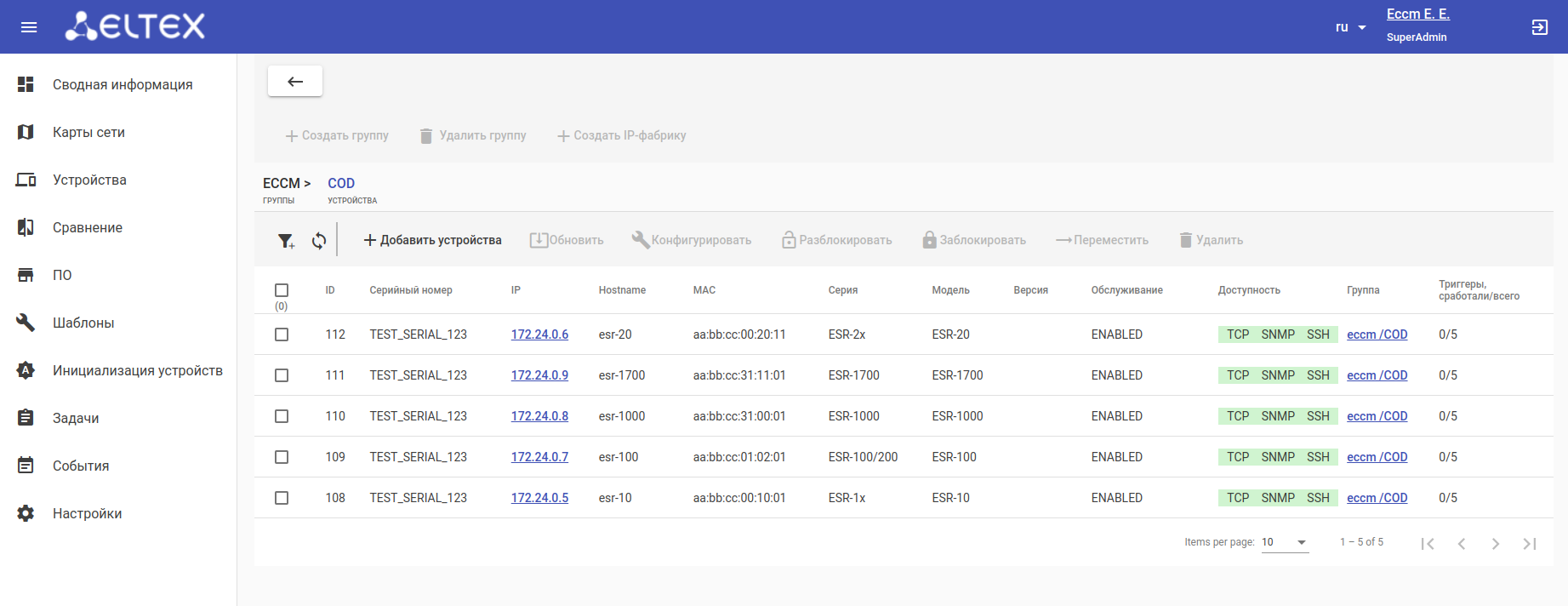Click the Settings gear icon in sidebar
Screen dimensions: 1568x606
click(x=26, y=513)
